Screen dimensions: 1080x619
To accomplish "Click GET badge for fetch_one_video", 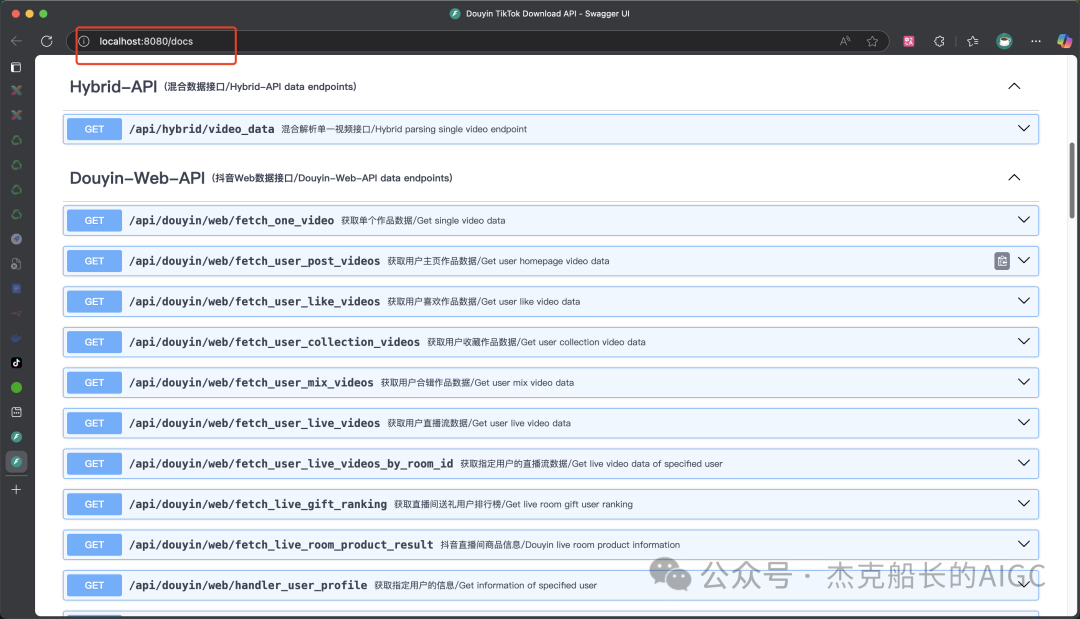I will tap(94, 220).
